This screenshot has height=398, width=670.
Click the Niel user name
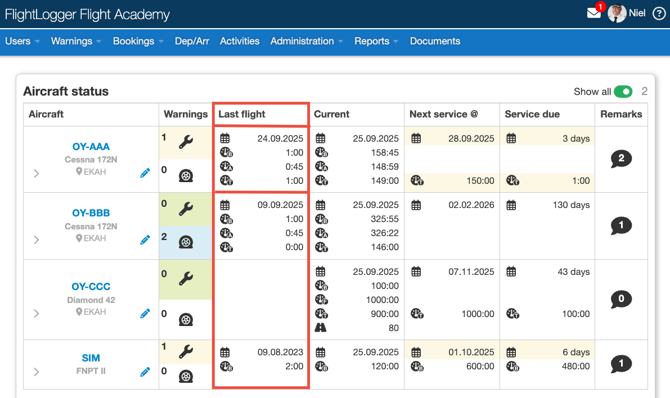(637, 13)
